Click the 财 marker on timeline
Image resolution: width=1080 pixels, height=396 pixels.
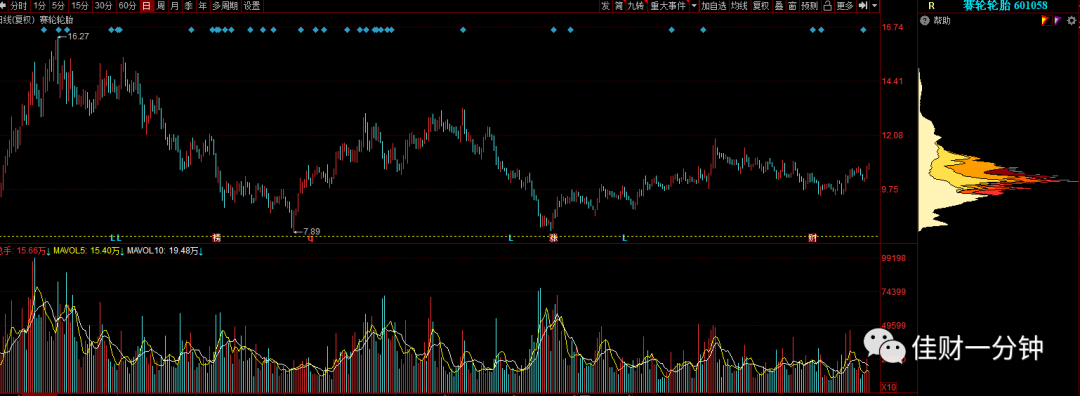[x=813, y=238]
